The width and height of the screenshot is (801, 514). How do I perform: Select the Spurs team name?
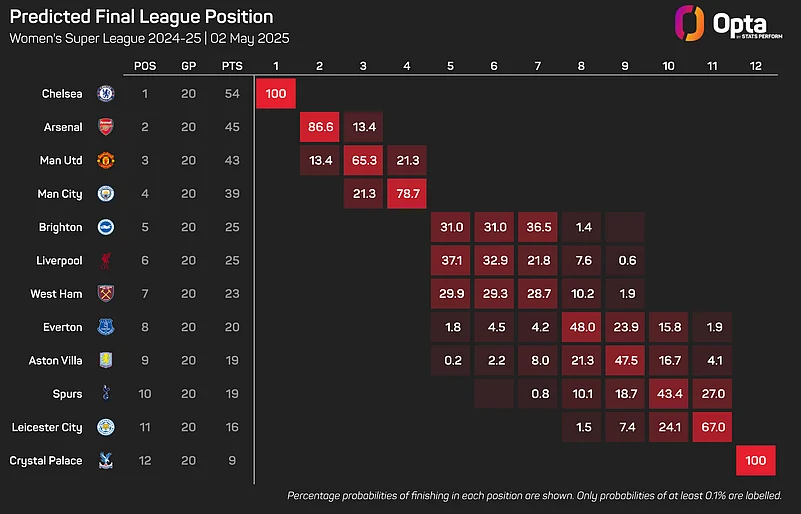67,394
